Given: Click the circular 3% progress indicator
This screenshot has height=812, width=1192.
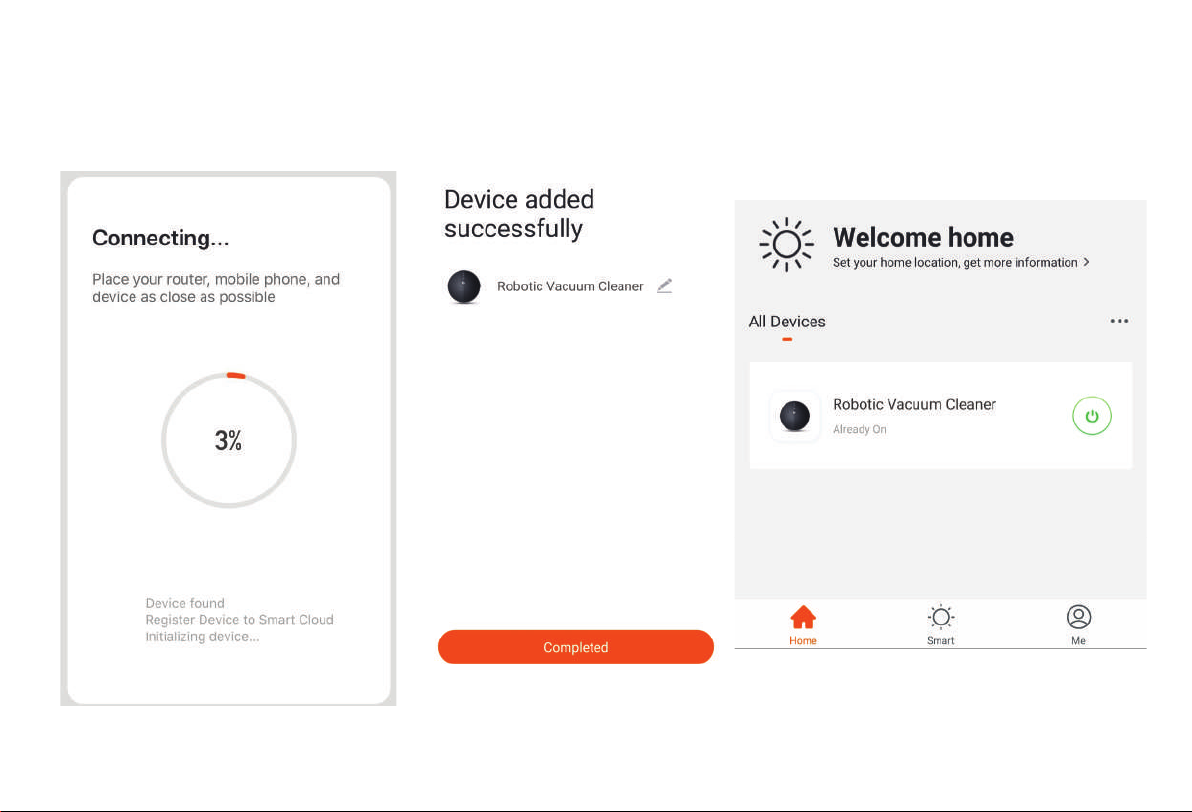Looking at the screenshot, I should (229, 440).
